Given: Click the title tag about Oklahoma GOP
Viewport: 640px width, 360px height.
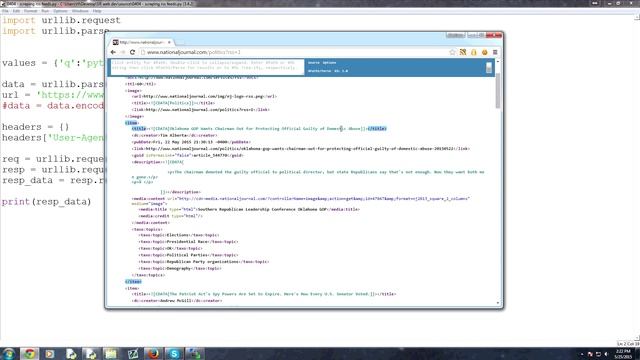Looking at the screenshot, I should [259, 129].
